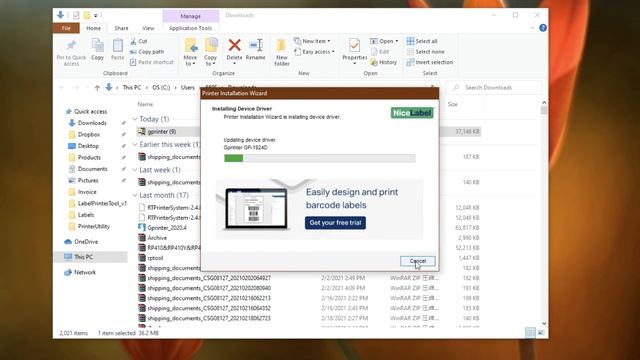Click the Properties icon
This screenshot has width=640, height=360.
pos(354,45)
